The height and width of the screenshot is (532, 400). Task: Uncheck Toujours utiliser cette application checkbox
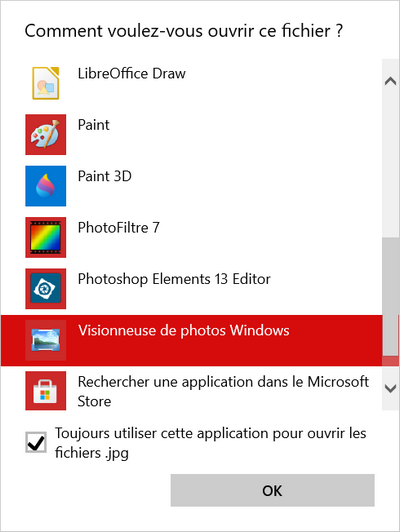[x=36, y=442]
